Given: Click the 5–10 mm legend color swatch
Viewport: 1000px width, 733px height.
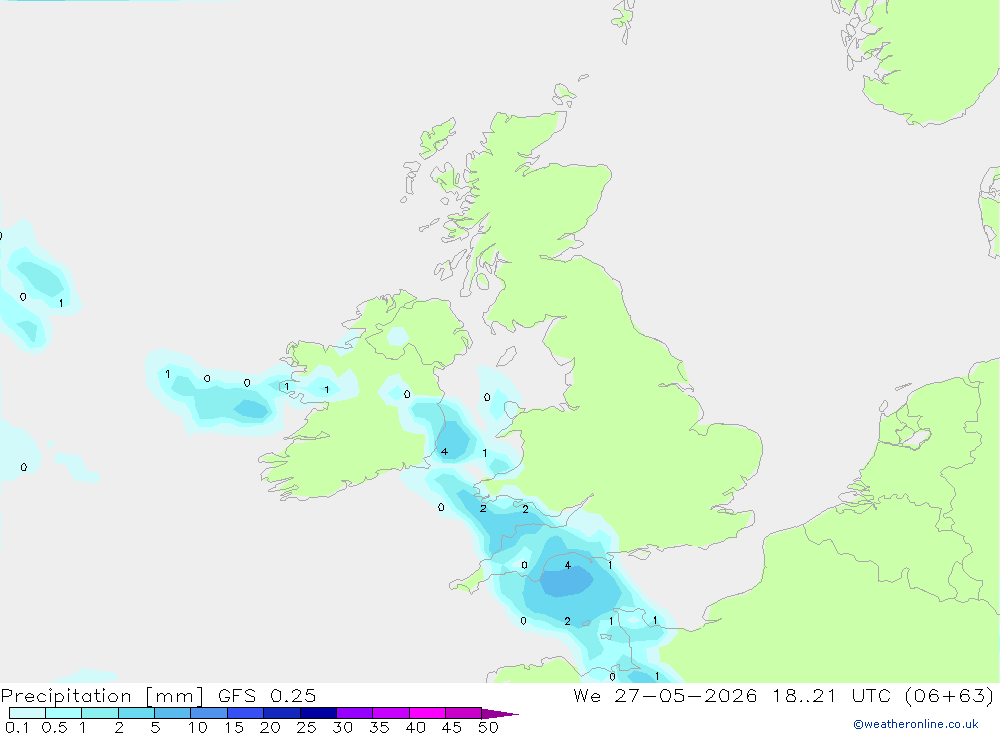Looking at the screenshot, I should point(172,713).
